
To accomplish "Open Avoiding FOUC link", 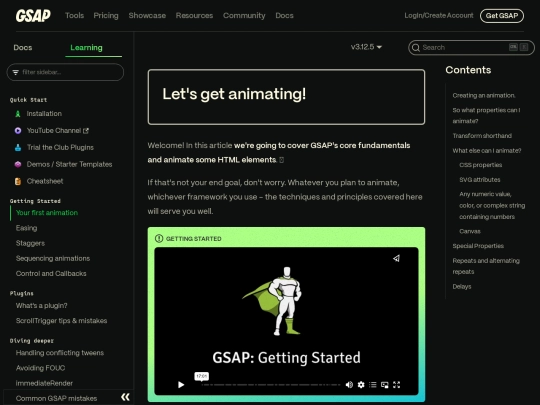I will click(40, 368).
